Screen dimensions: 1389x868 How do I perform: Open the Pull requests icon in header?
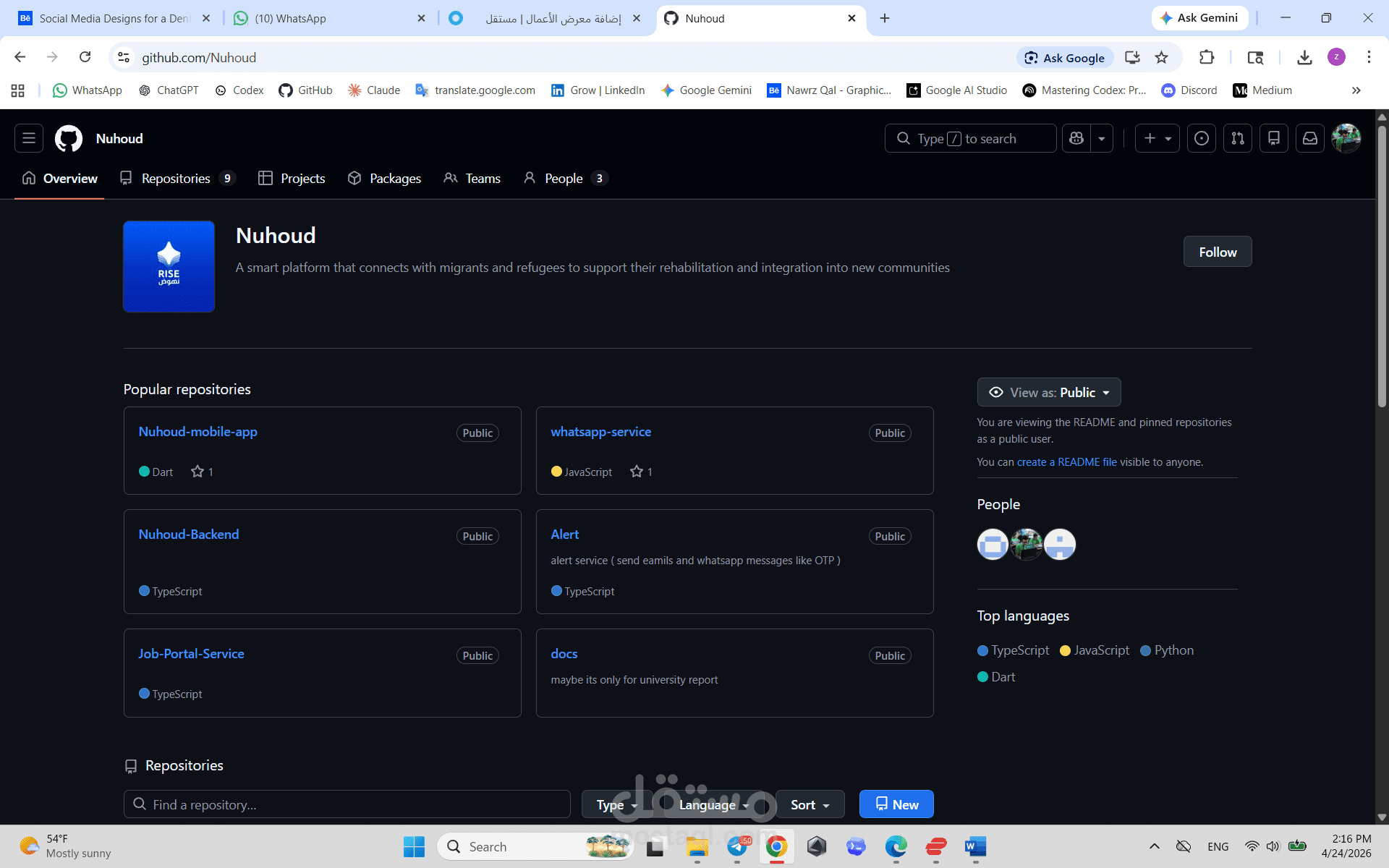pos(1238,138)
